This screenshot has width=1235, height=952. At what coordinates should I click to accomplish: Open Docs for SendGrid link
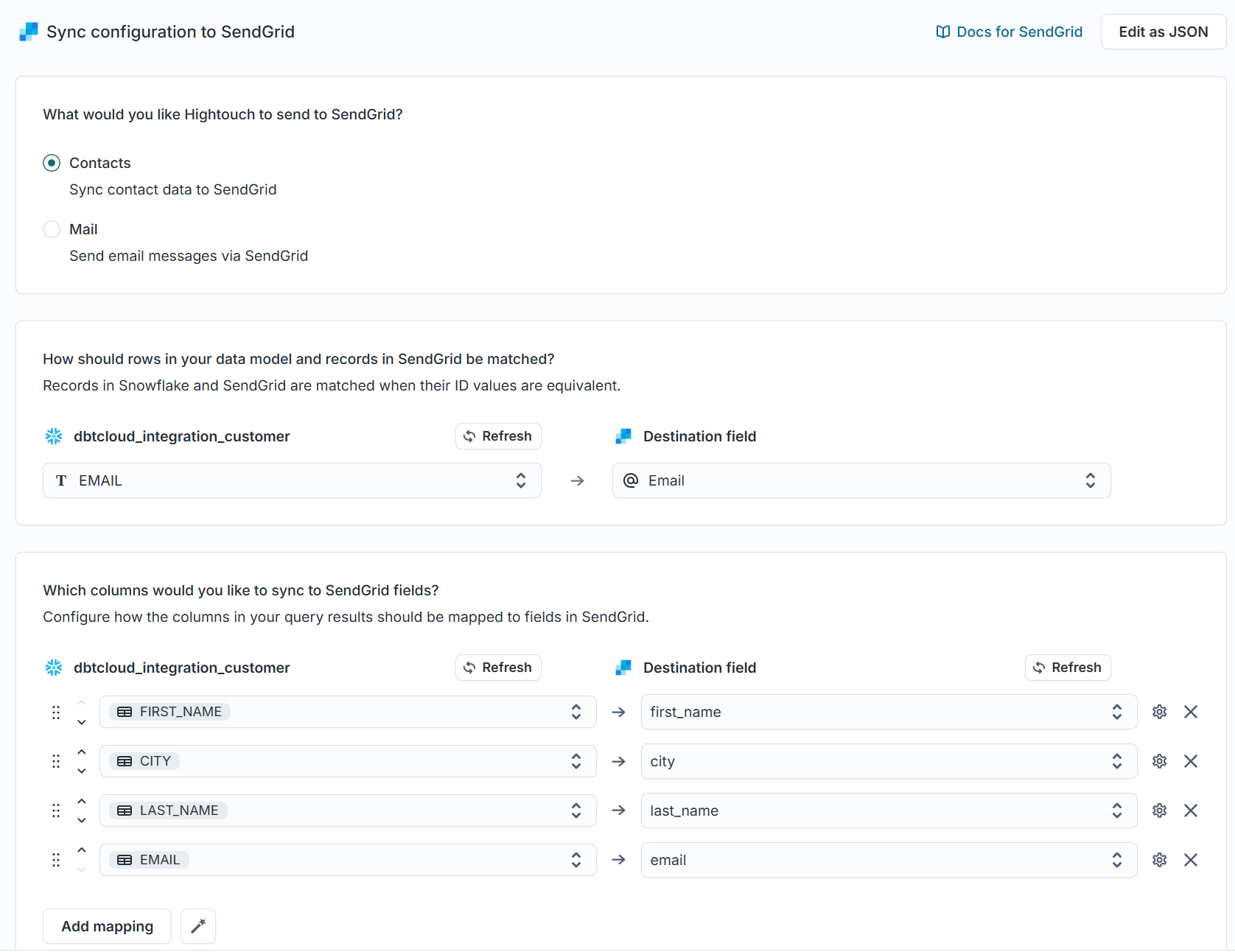1009,32
